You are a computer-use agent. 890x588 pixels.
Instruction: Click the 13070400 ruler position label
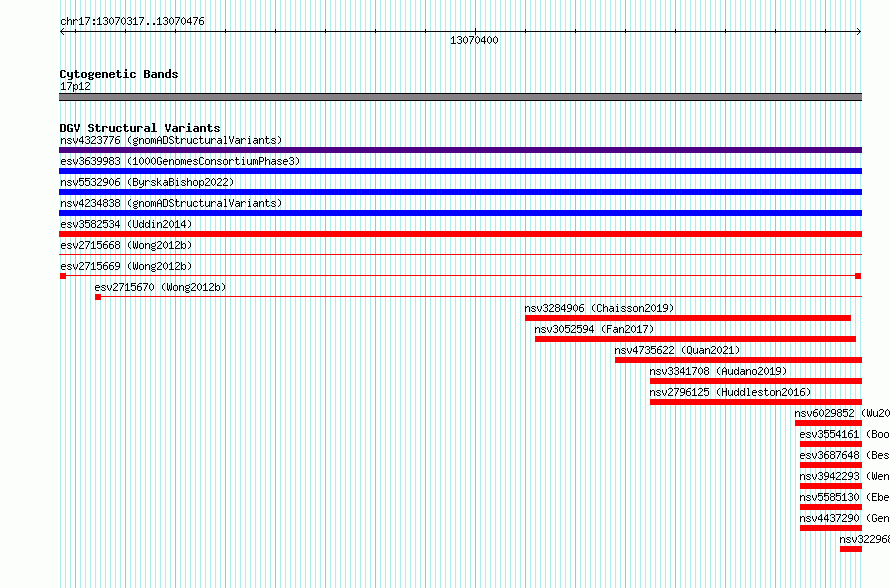point(474,40)
